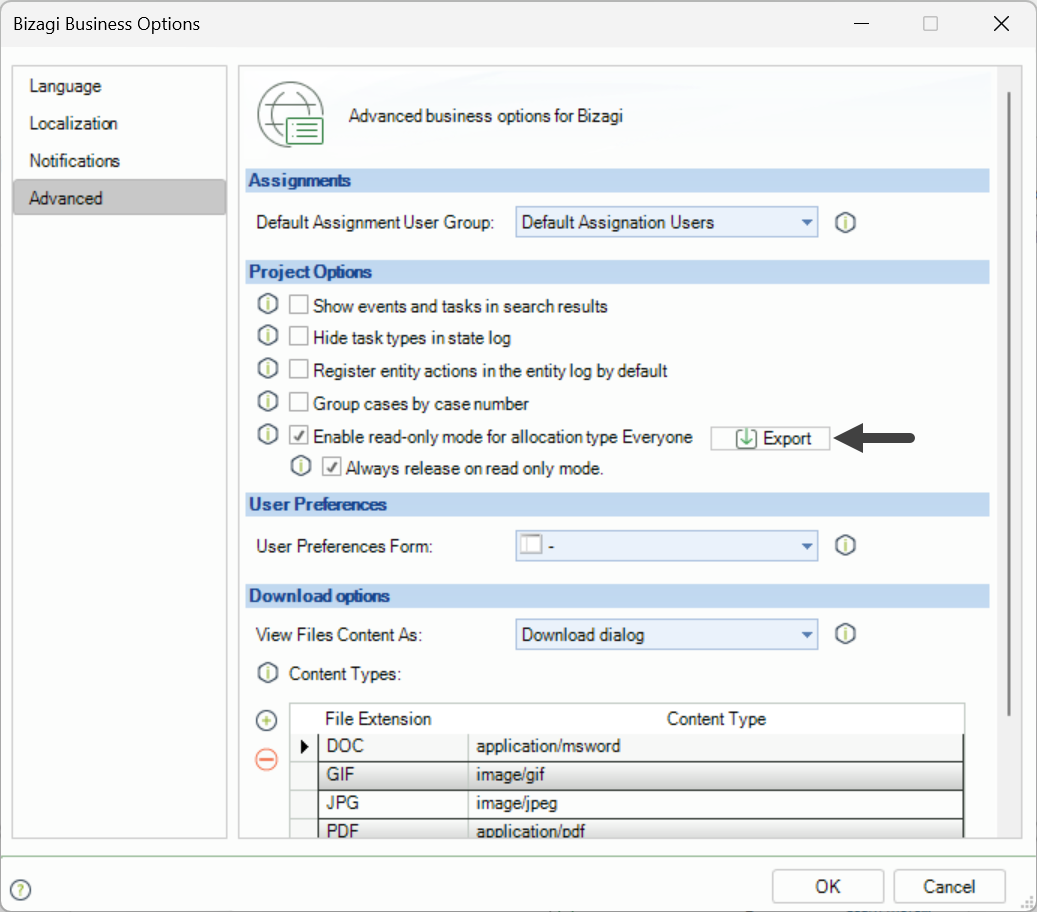The height and width of the screenshot is (912, 1037).
Task: Click info icon for Group cases by case number
Action: click(x=267, y=401)
